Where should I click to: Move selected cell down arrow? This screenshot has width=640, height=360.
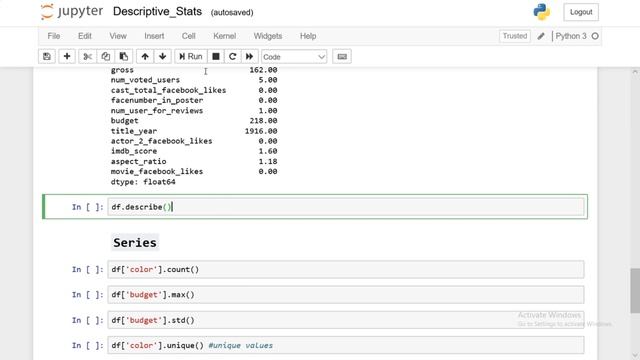coord(162,57)
